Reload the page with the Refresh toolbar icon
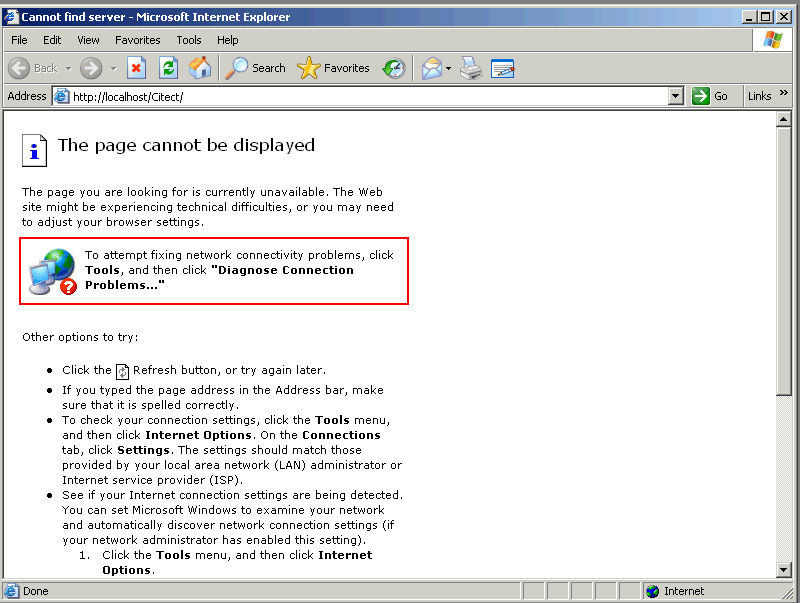Image resolution: width=800 pixels, height=603 pixels. pos(168,68)
